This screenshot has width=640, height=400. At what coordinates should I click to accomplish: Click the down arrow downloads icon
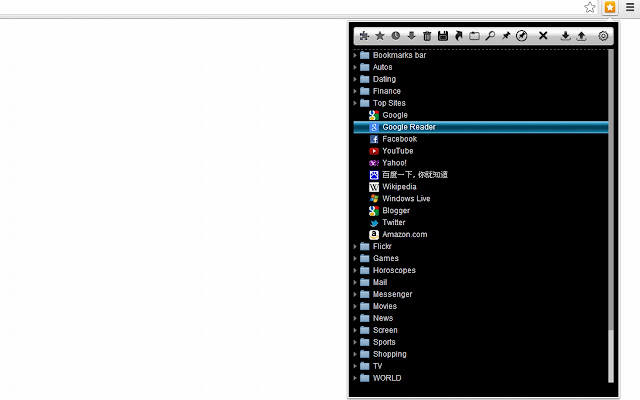(411, 36)
